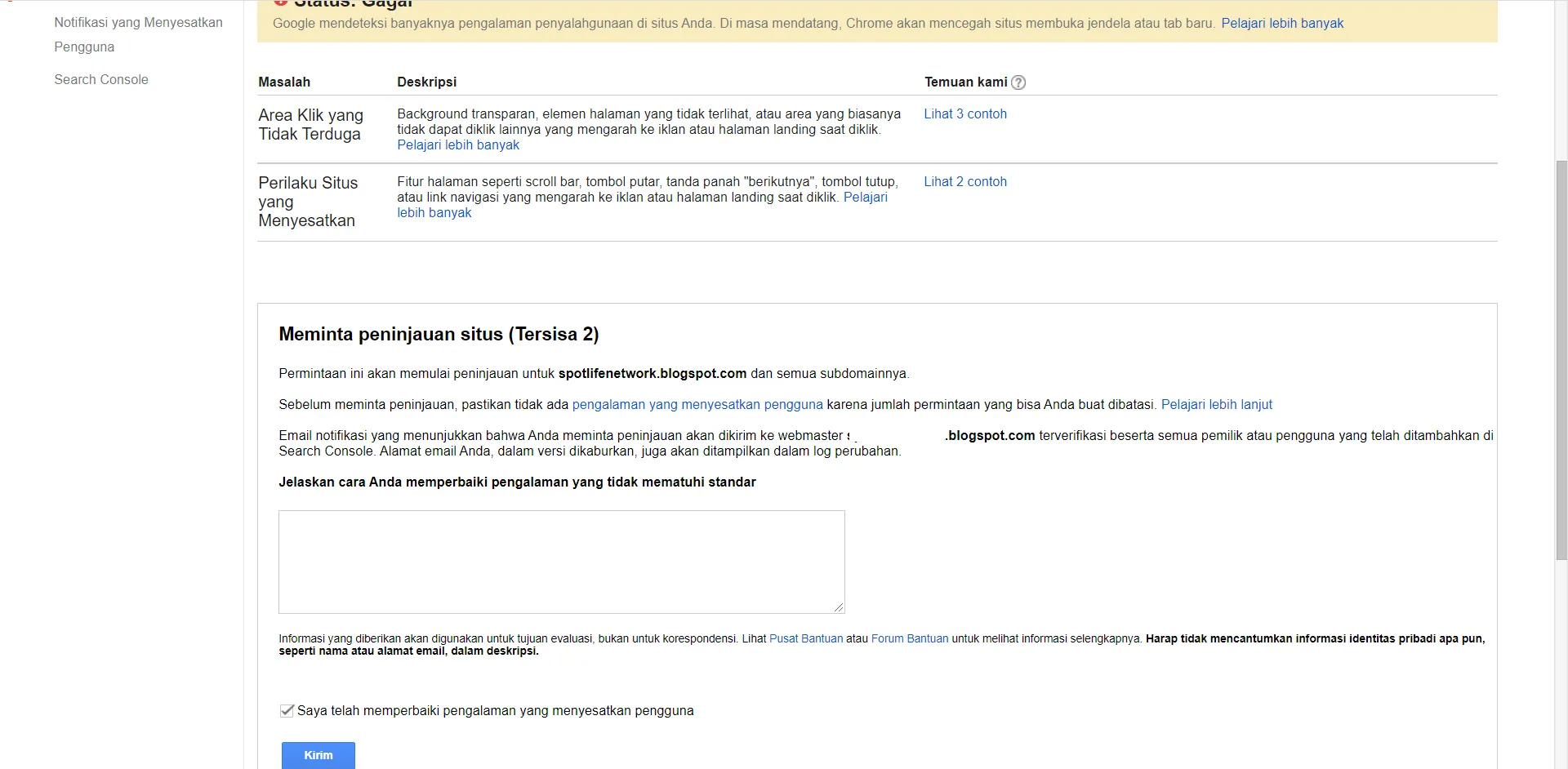Open Notifikasi yang Menyesatkan Pengguna sidebar item
1568x769 pixels.
coord(138,34)
